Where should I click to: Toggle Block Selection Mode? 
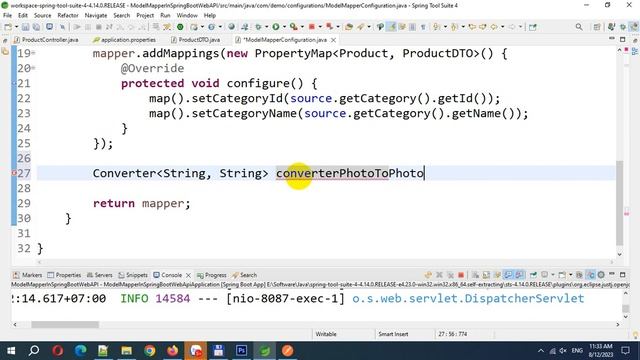412,27
